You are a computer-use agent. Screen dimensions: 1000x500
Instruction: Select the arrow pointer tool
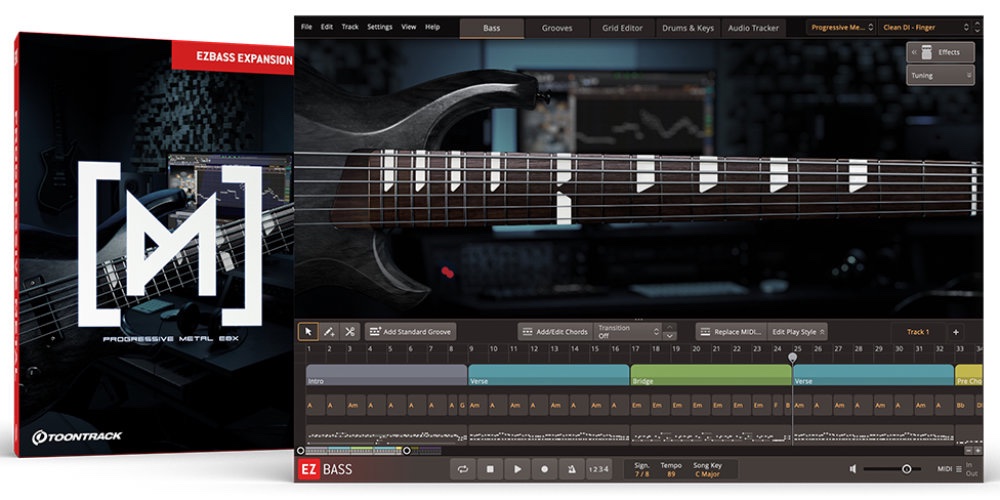(309, 331)
